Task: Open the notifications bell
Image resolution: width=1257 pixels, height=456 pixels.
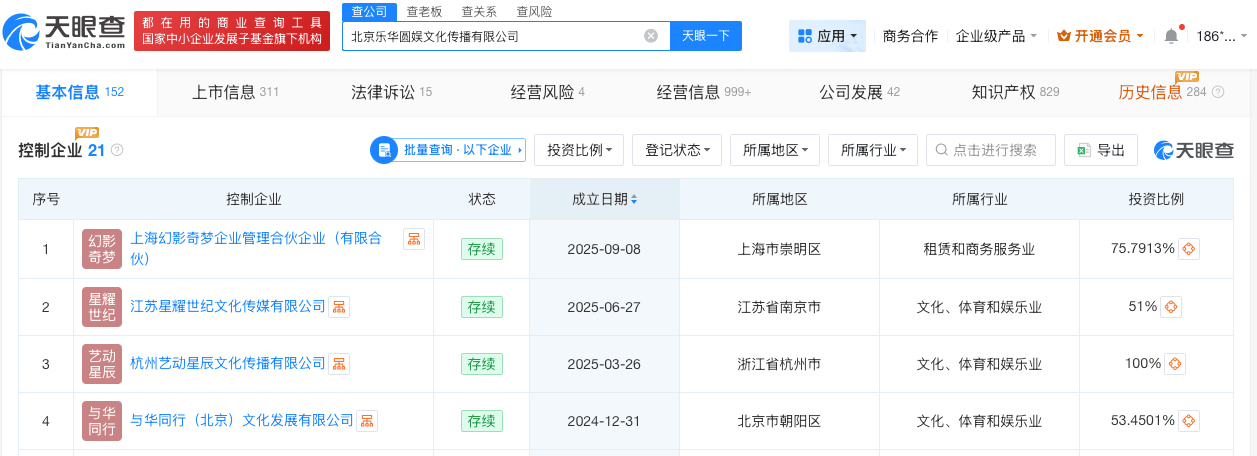Action: (x=1171, y=36)
